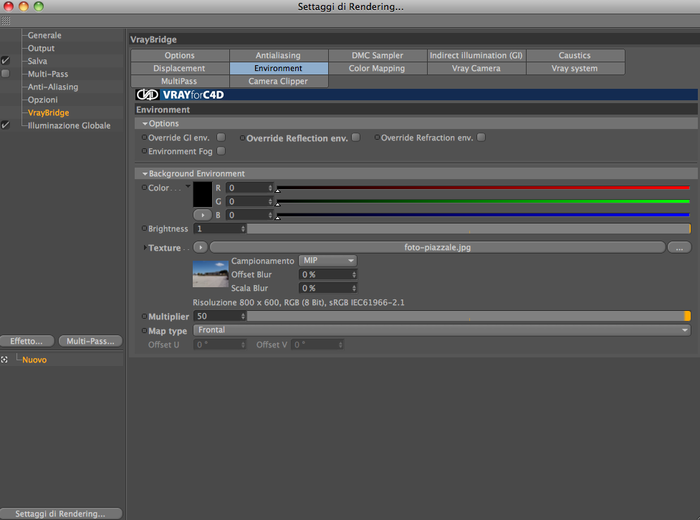The image size is (700, 520).
Task: Open the Map type Frontal dropdown
Action: 442,330
